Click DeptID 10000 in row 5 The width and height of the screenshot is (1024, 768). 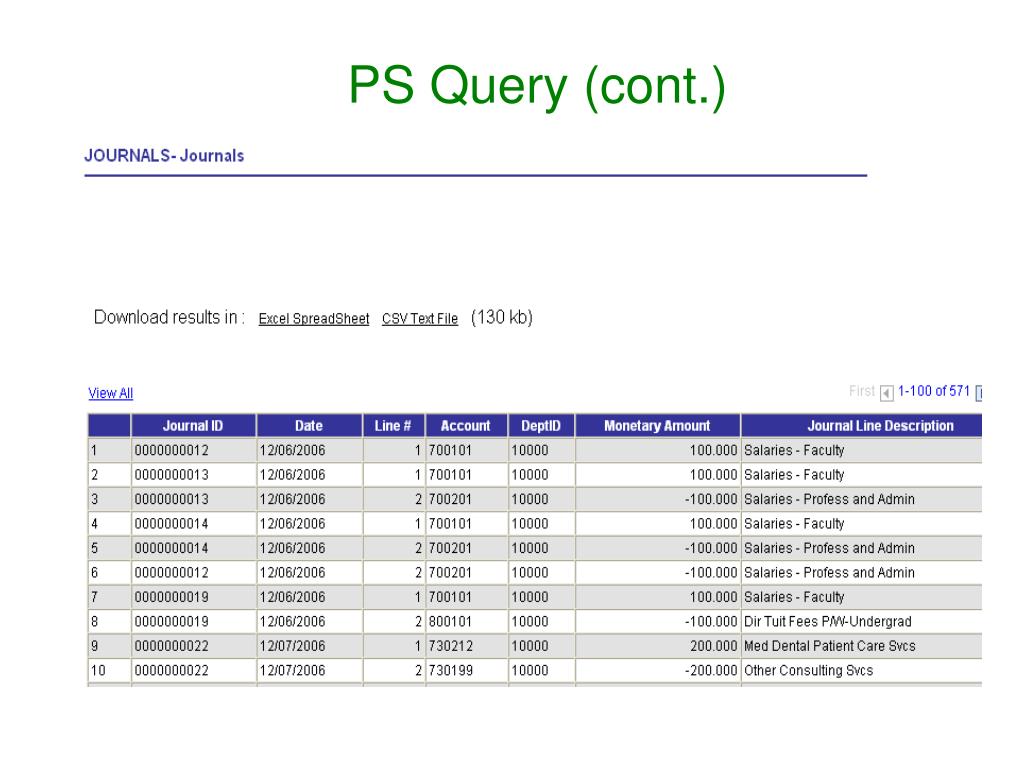[530, 548]
